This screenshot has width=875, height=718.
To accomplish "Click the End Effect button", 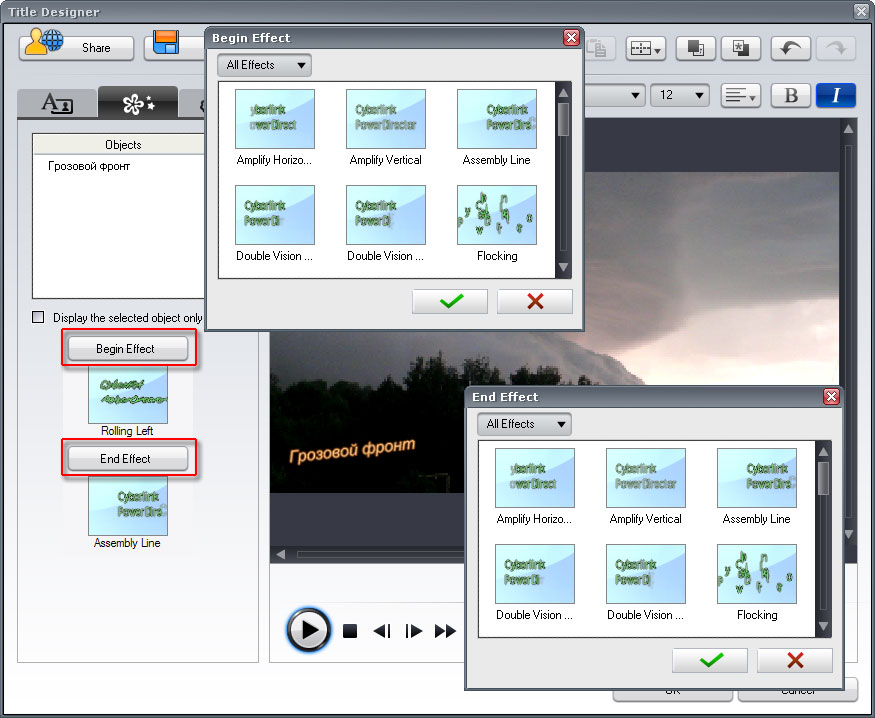I will [128, 459].
